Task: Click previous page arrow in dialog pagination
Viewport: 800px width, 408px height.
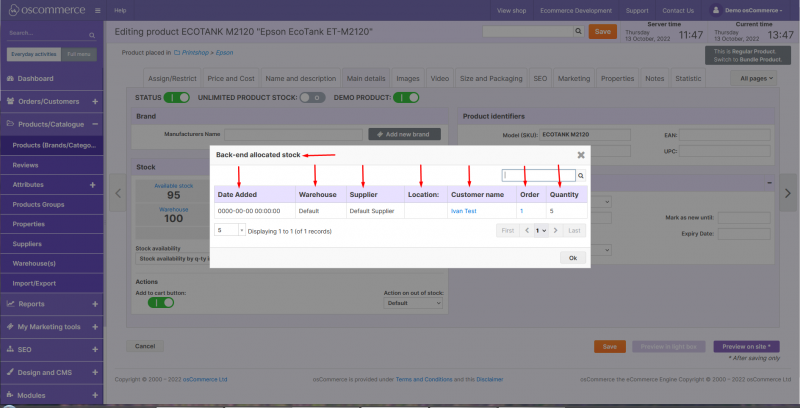Action: 529,230
